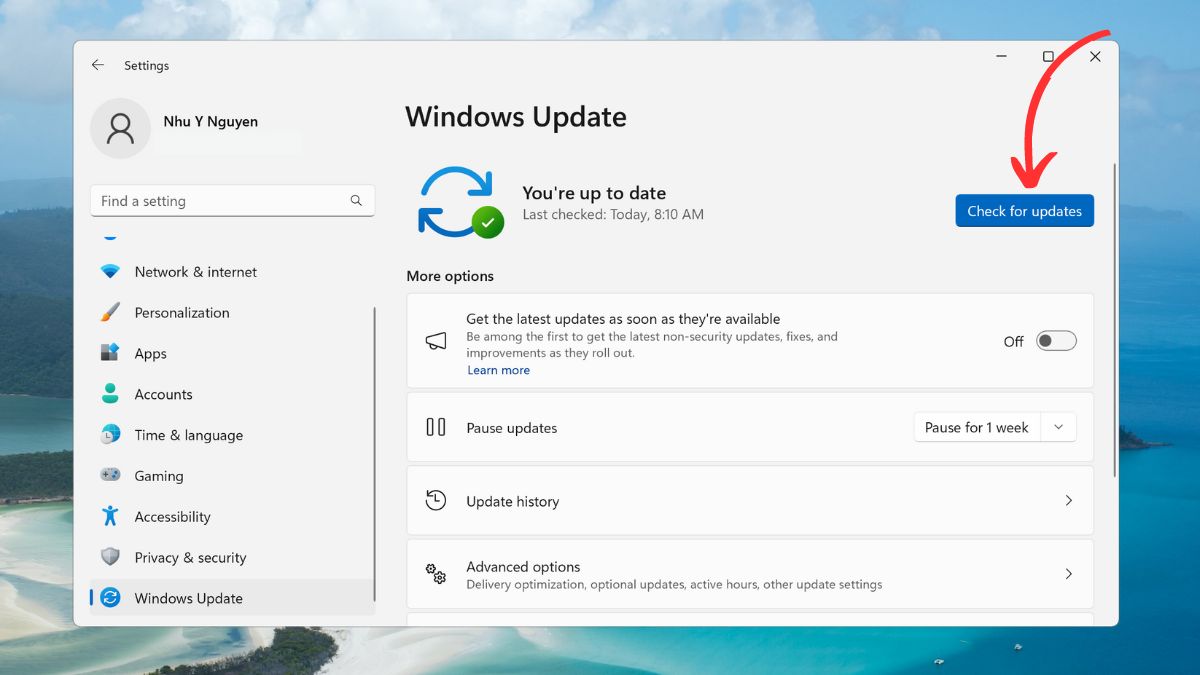Expand Advanced options chevron

coord(1068,574)
